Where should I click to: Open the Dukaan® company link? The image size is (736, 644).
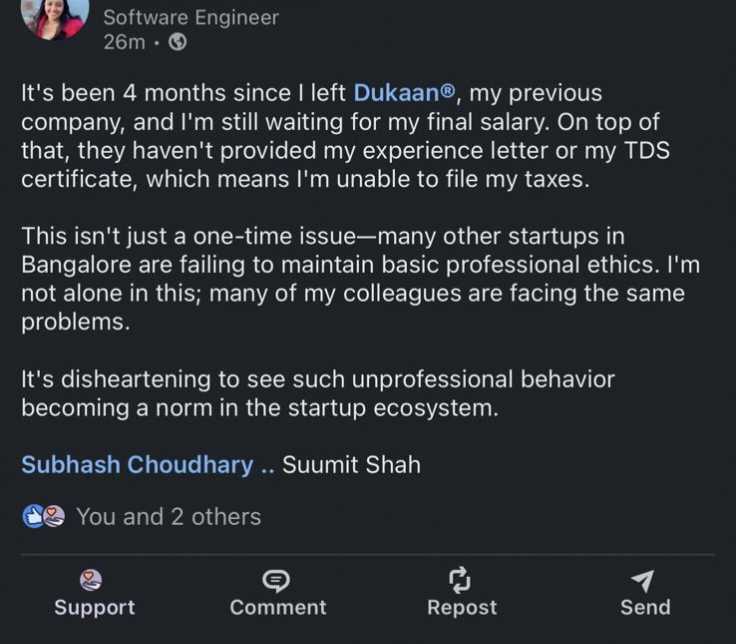pyautogui.click(x=405, y=93)
